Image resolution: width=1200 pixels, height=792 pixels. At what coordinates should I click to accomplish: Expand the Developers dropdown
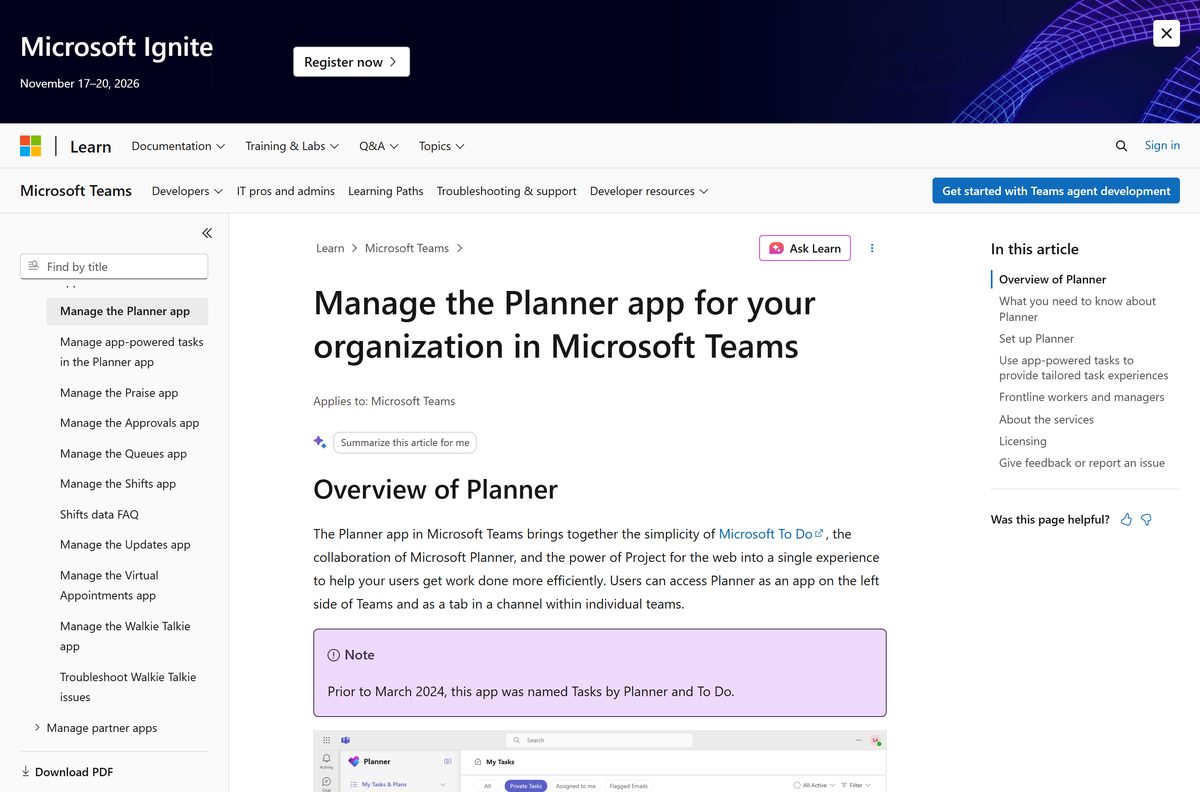point(187,191)
